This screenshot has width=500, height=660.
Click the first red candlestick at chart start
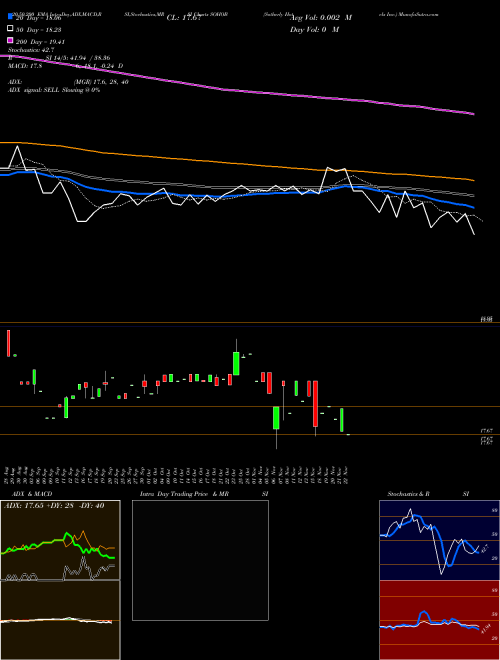(x=8, y=343)
